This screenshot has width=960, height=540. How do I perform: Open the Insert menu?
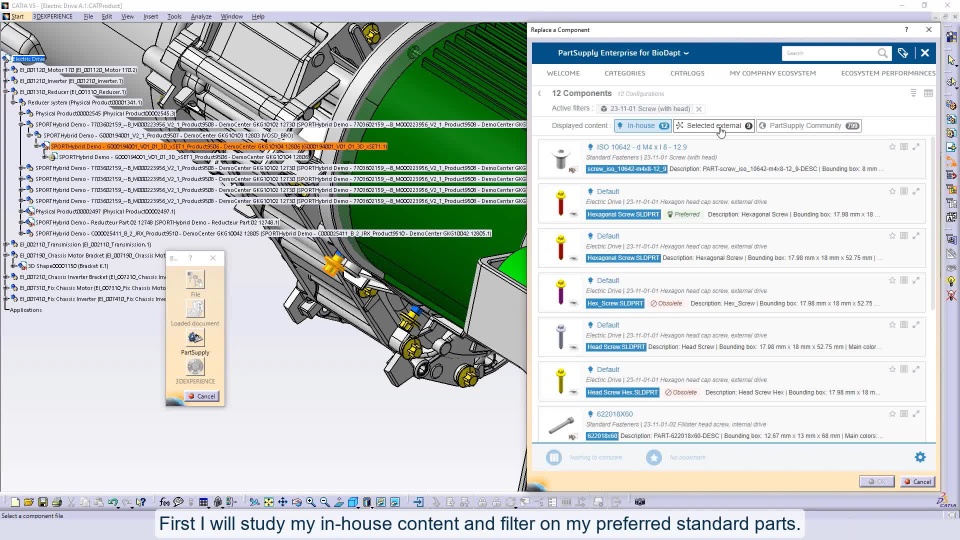(151, 17)
